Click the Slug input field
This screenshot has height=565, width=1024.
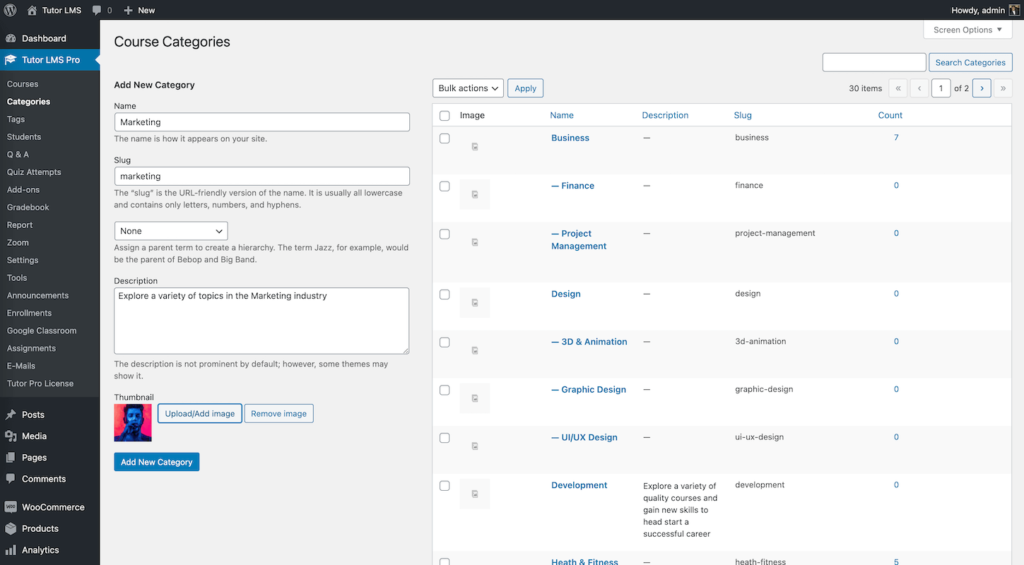tap(262, 176)
